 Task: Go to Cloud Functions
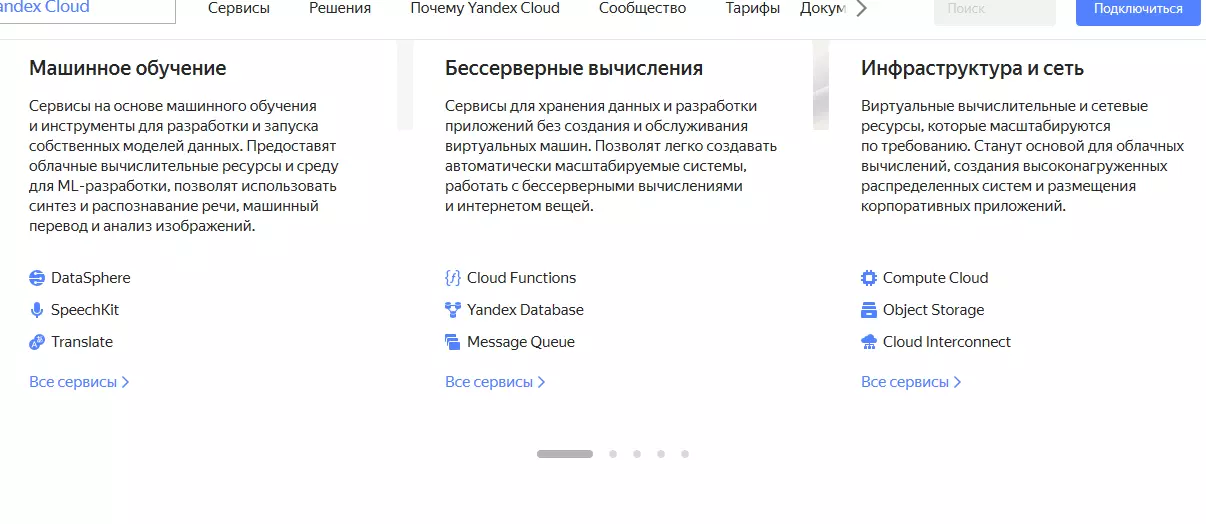click(522, 278)
